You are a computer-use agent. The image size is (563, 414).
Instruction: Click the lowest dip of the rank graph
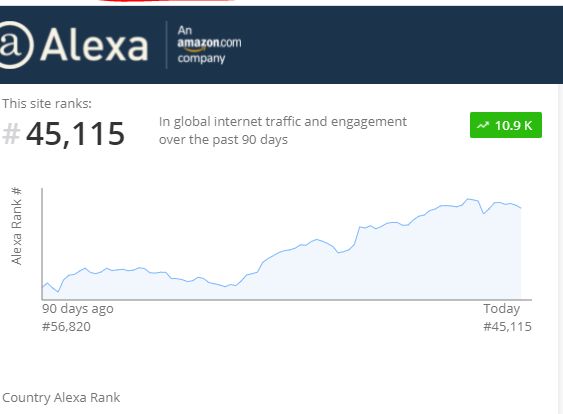[58, 292]
